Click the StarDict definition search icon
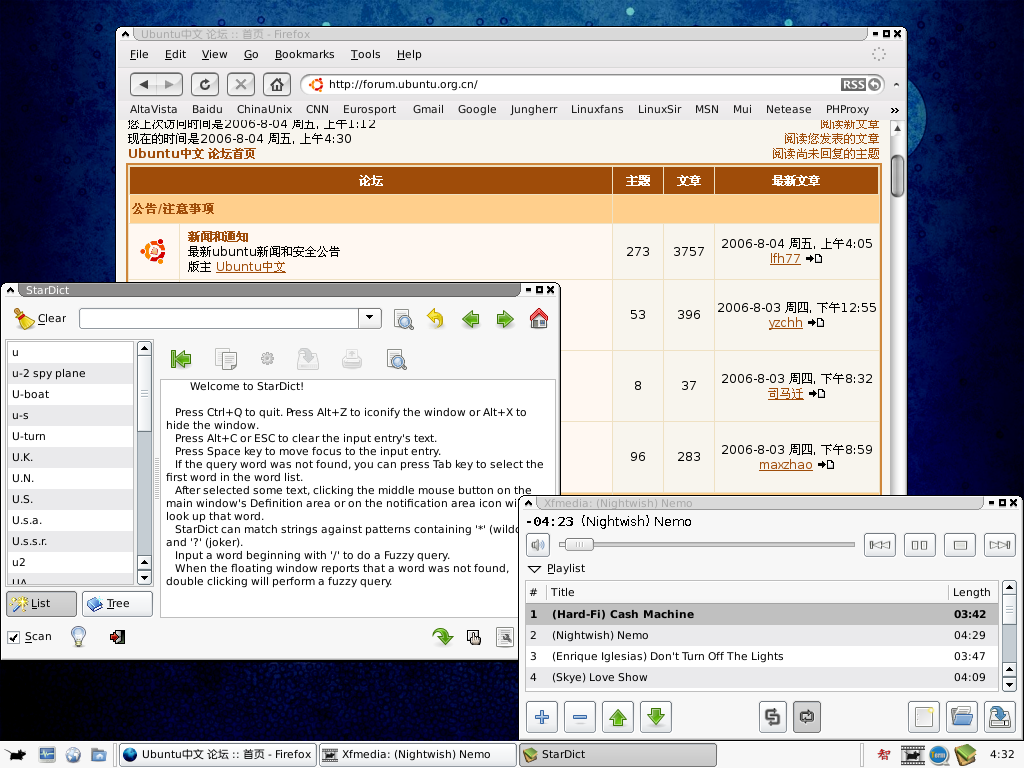This screenshot has width=1024, height=768. [x=397, y=359]
